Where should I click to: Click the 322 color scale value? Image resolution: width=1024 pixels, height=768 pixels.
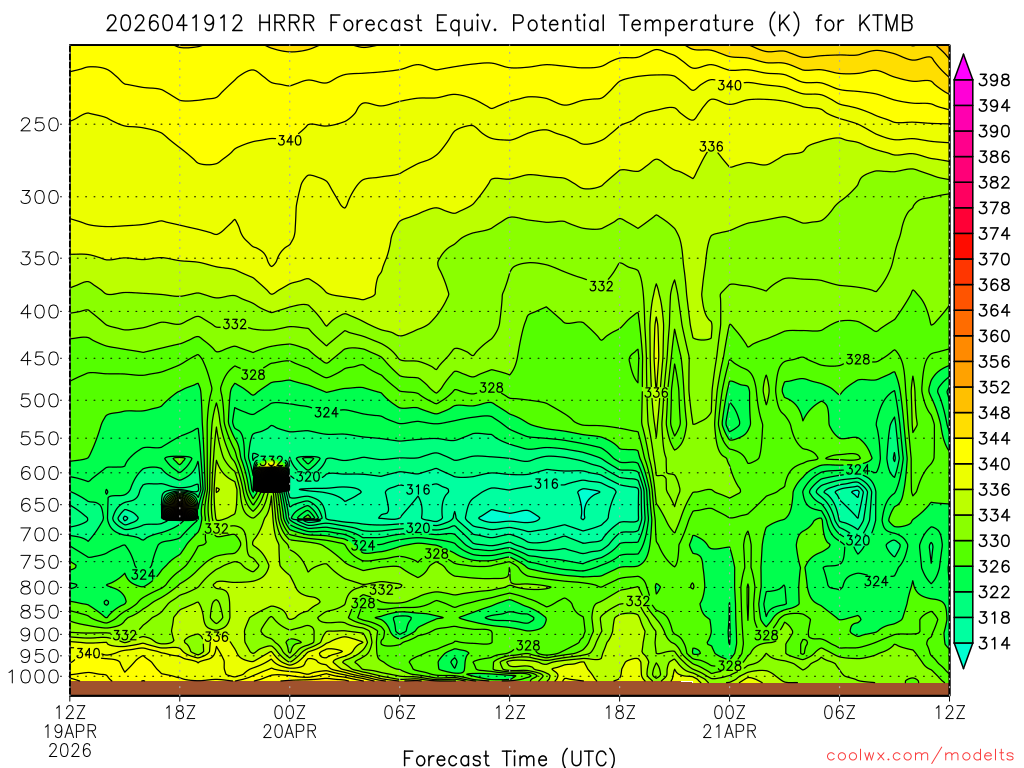point(994,592)
